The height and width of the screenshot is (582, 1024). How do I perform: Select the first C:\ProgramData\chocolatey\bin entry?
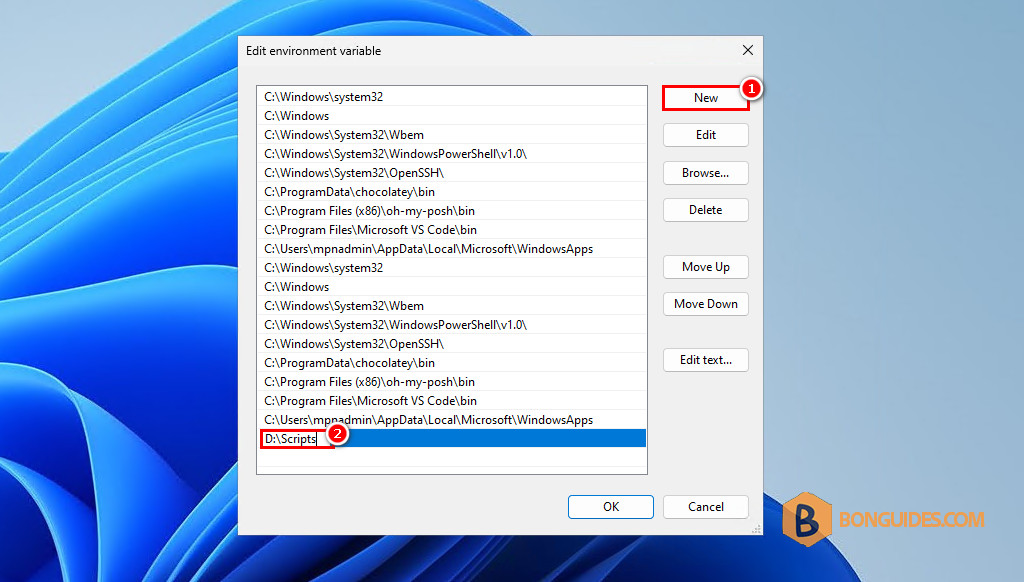[452, 191]
